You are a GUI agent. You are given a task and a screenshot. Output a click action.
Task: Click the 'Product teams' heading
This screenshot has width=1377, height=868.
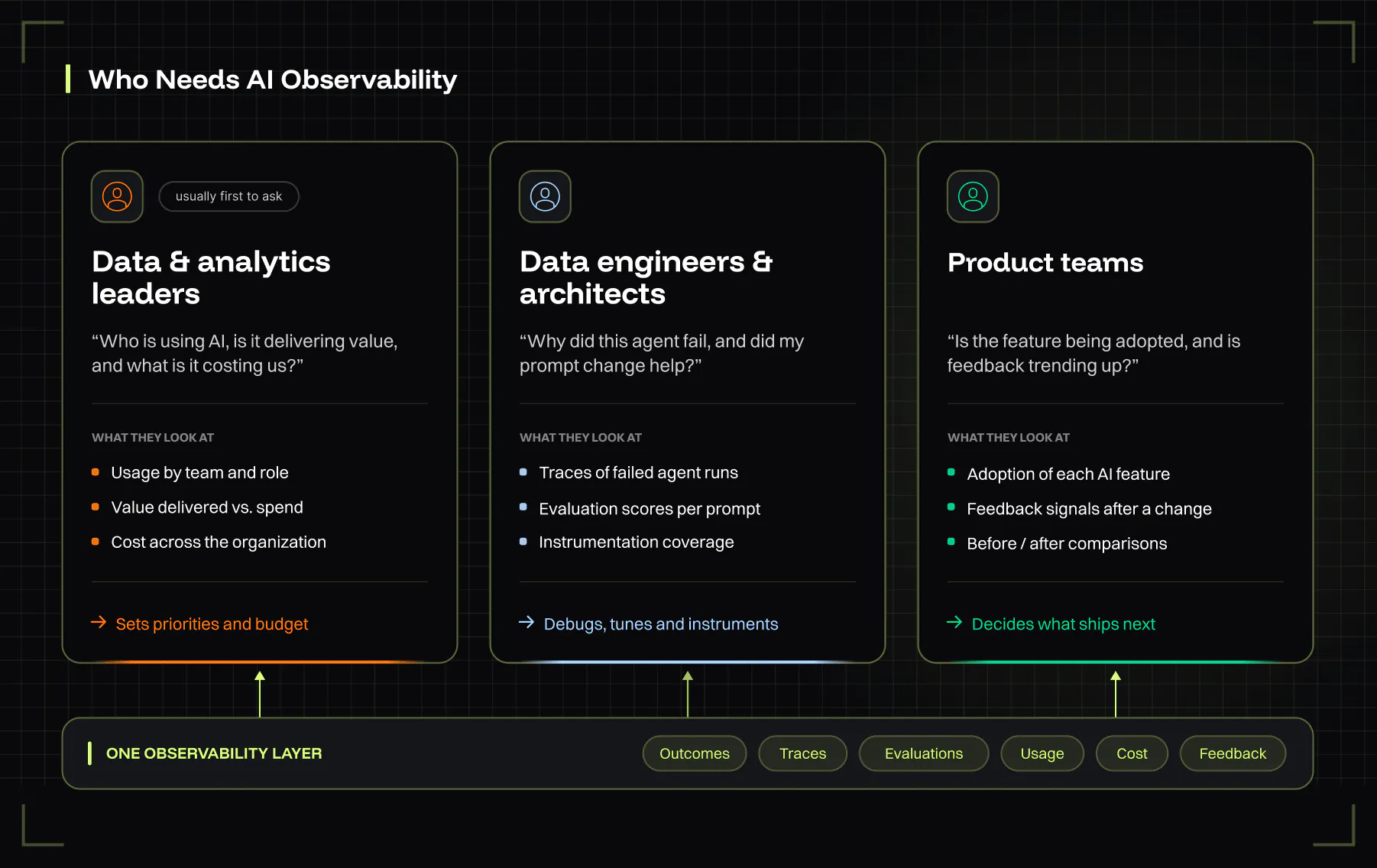coord(1045,263)
